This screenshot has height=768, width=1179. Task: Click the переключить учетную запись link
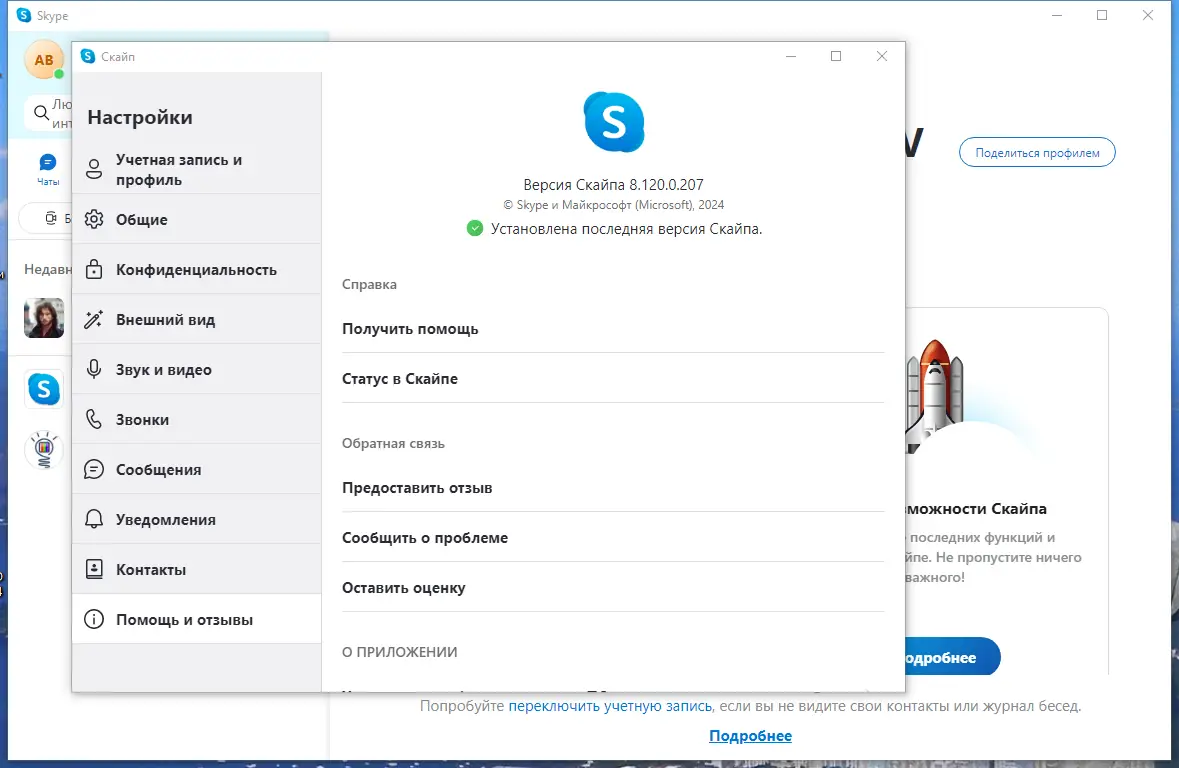point(610,706)
